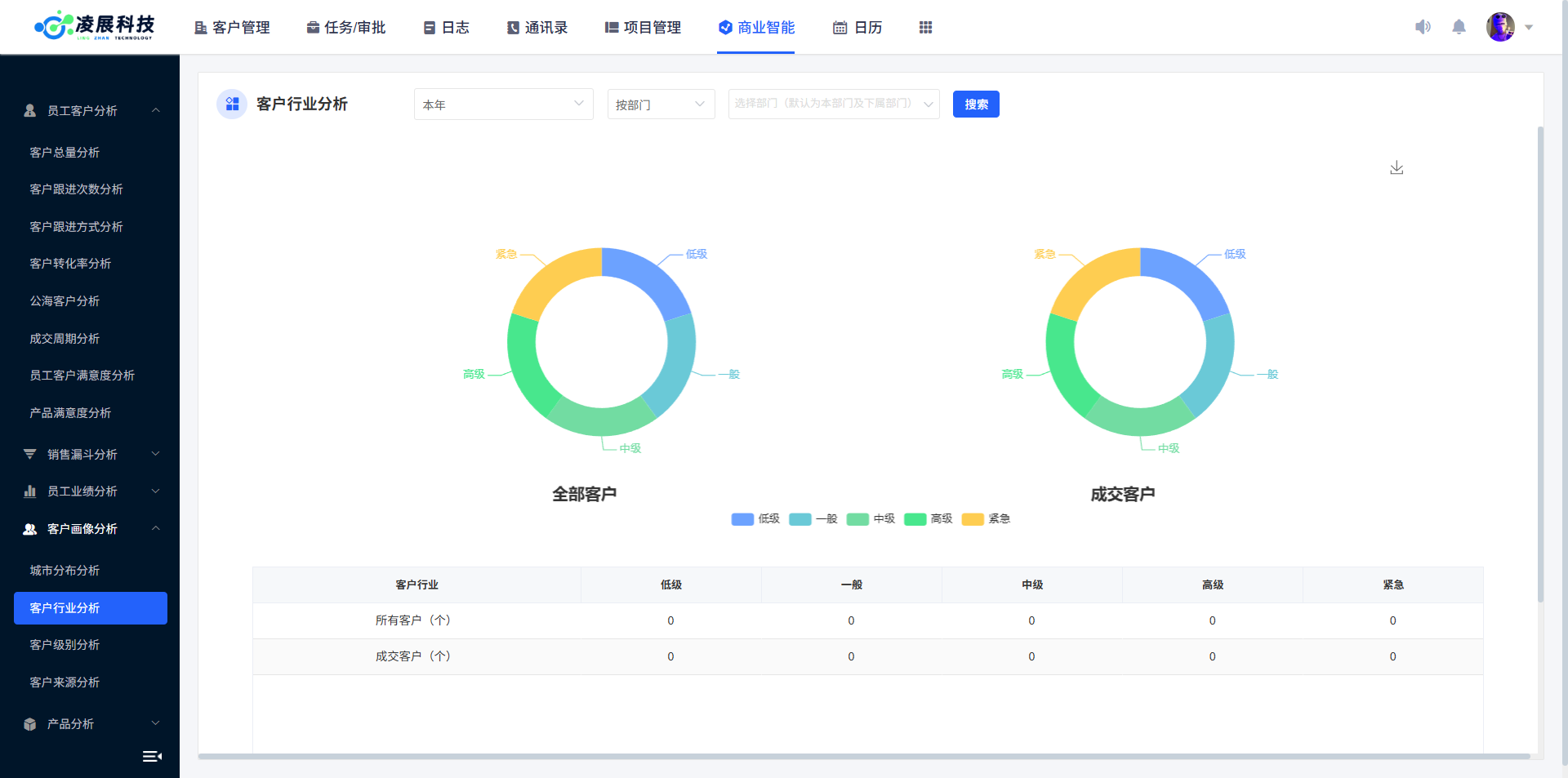Open the notification bell
Image resolution: width=1568 pixels, height=778 pixels.
[1459, 27]
